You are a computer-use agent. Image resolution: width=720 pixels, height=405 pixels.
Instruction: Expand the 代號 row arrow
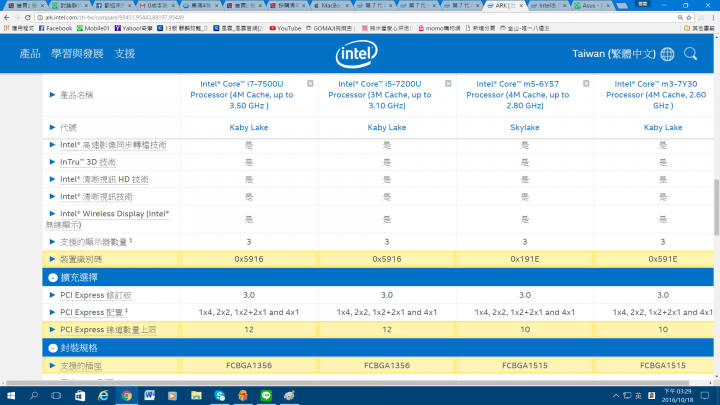coord(52,127)
